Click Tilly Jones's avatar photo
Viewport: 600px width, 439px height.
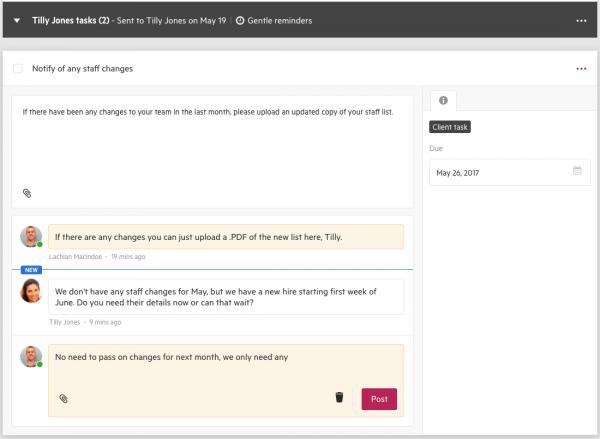(x=31, y=291)
